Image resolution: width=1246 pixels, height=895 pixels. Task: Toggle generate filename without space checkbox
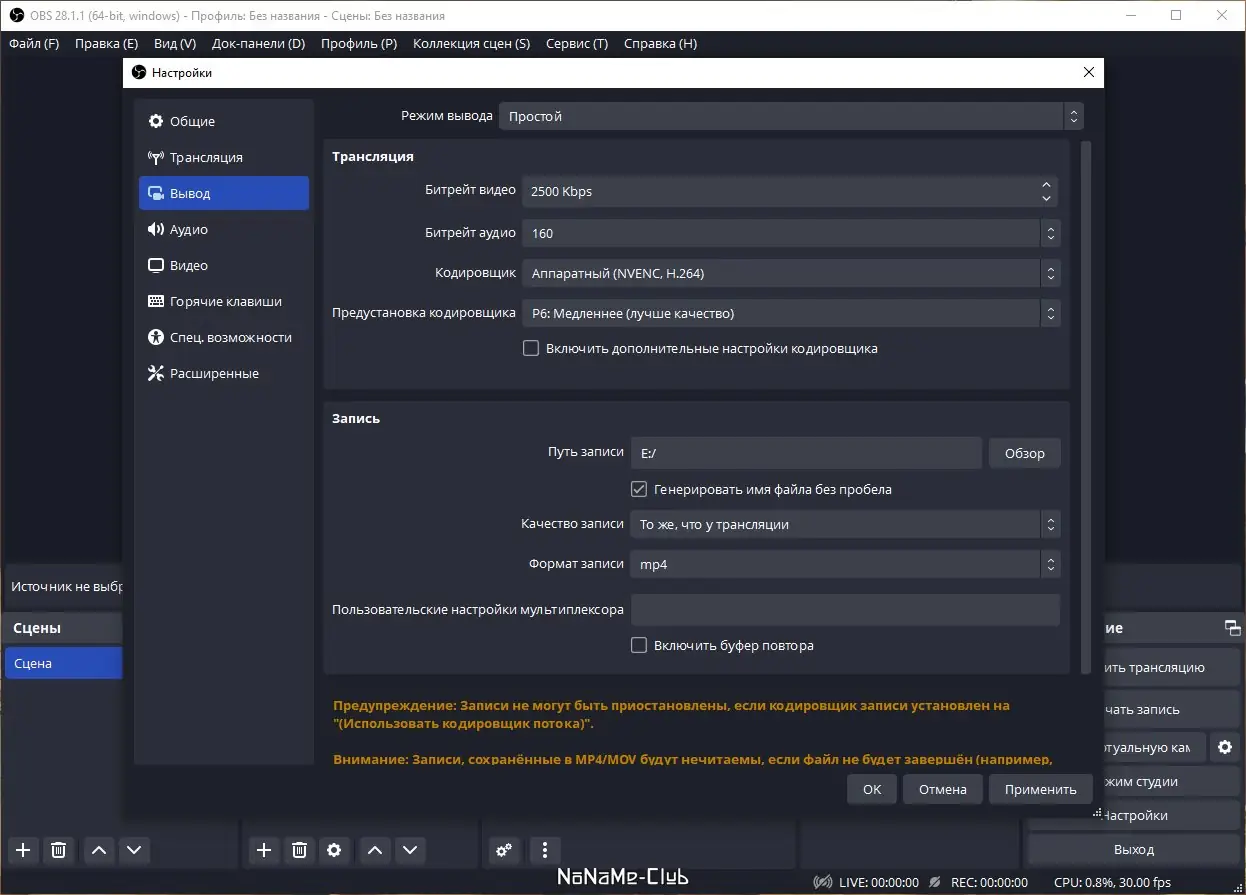(639, 489)
